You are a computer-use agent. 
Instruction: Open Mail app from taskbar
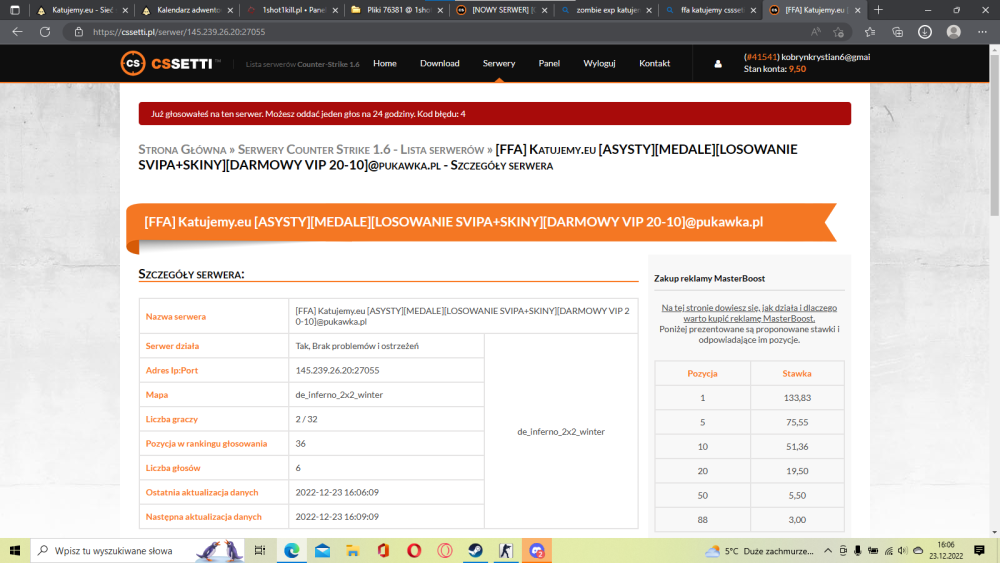(322, 550)
